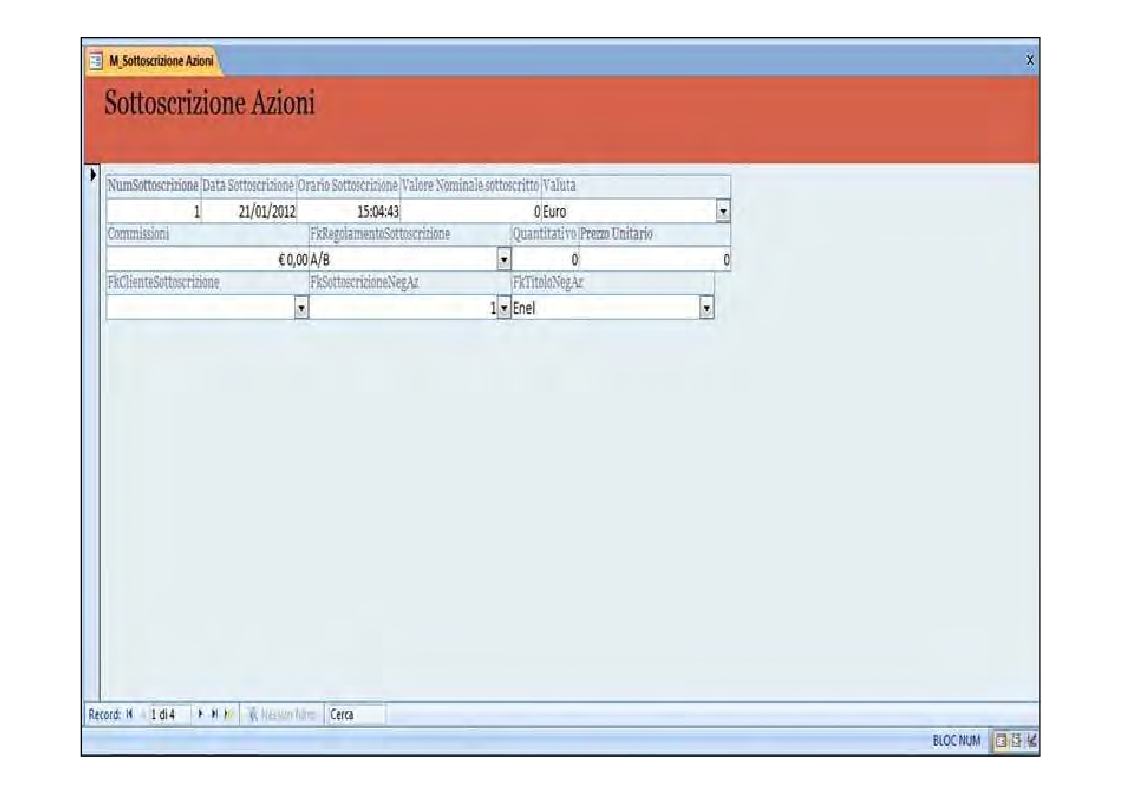The image size is (1123, 794).
Task: Go to first record in navigator
Action: (130, 714)
